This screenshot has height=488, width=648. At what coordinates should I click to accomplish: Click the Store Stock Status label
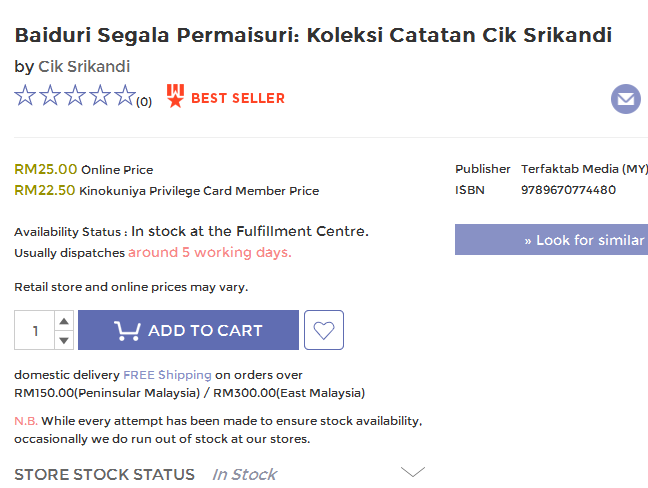pos(104,474)
